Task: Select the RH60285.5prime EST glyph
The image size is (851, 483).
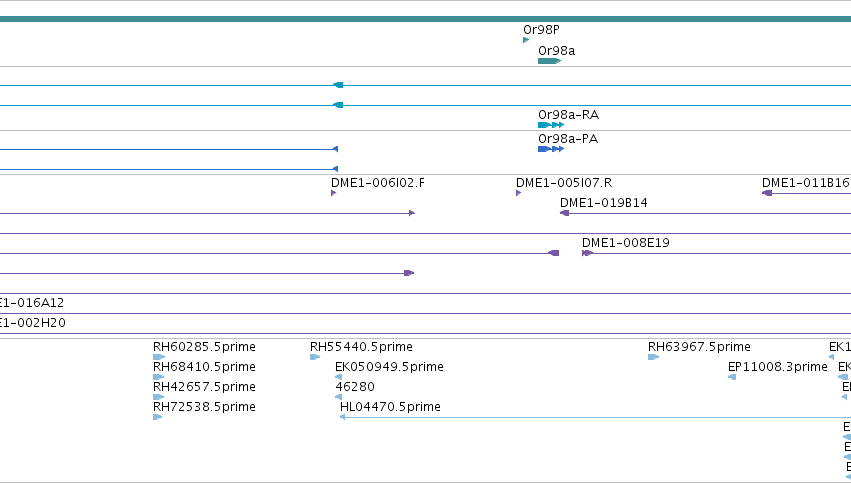Action: click(158, 357)
